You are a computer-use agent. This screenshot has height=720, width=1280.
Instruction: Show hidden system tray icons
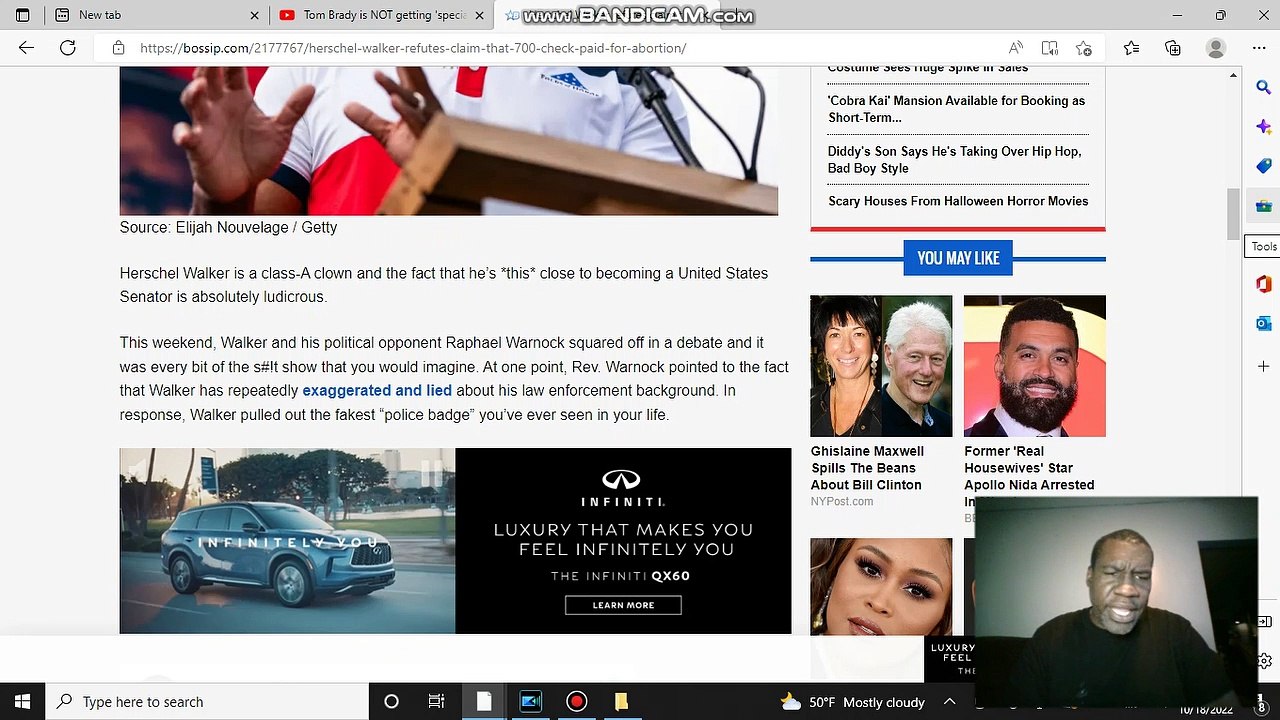950,701
